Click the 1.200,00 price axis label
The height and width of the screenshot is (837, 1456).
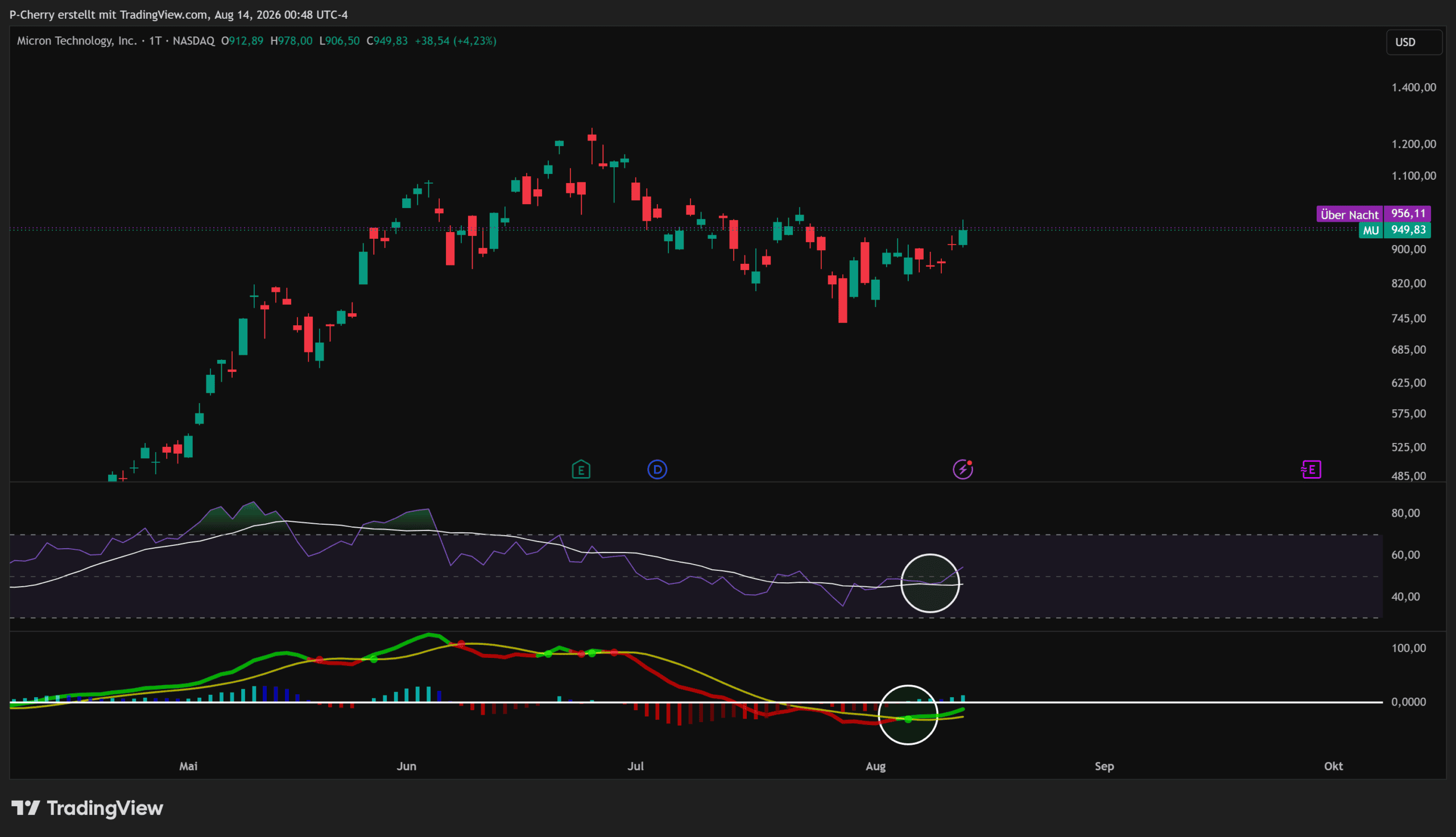1413,144
